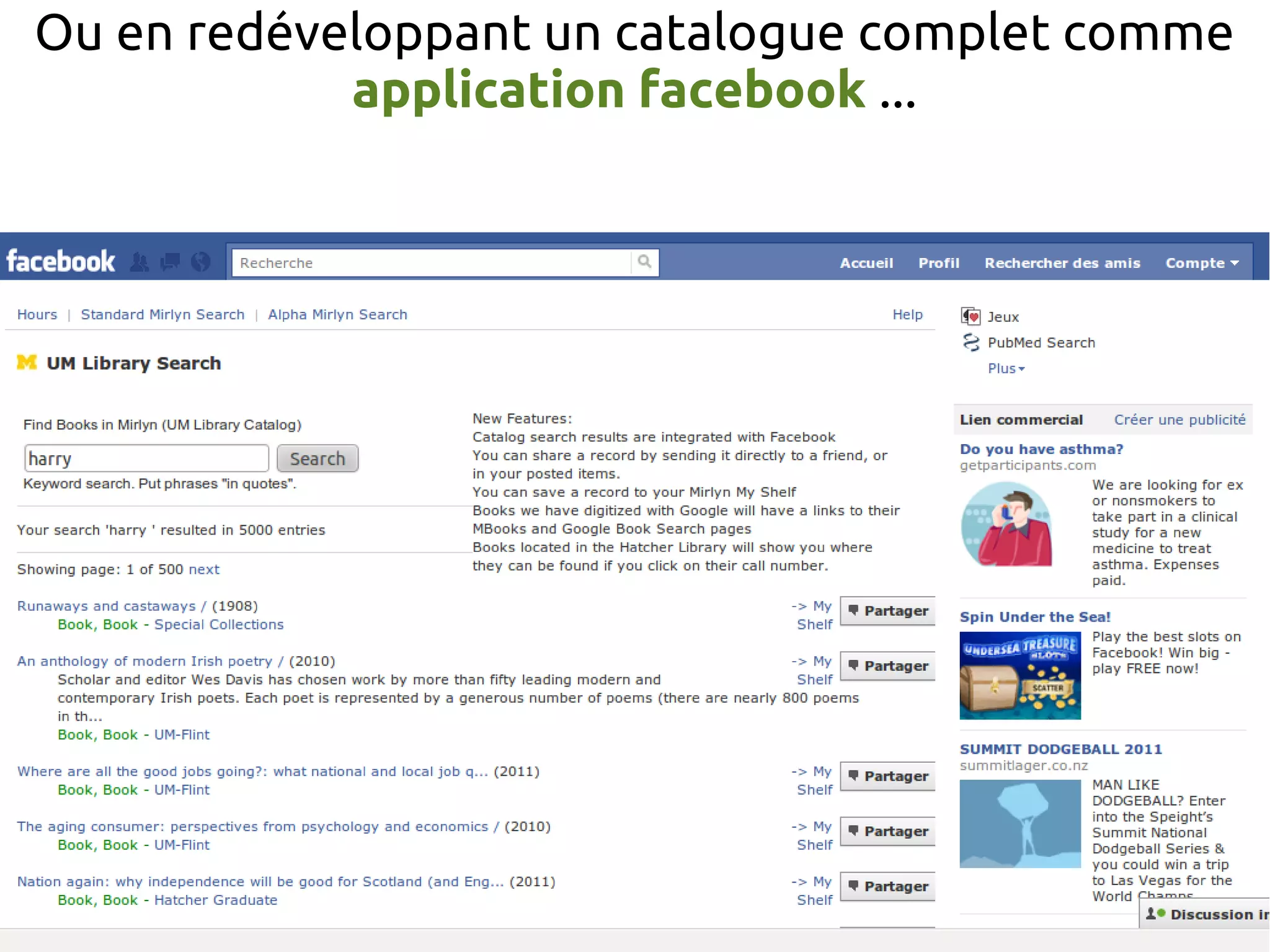Open the PubMed Search sidebar link
Image resolution: width=1270 pixels, height=952 pixels.
tap(1041, 343)
